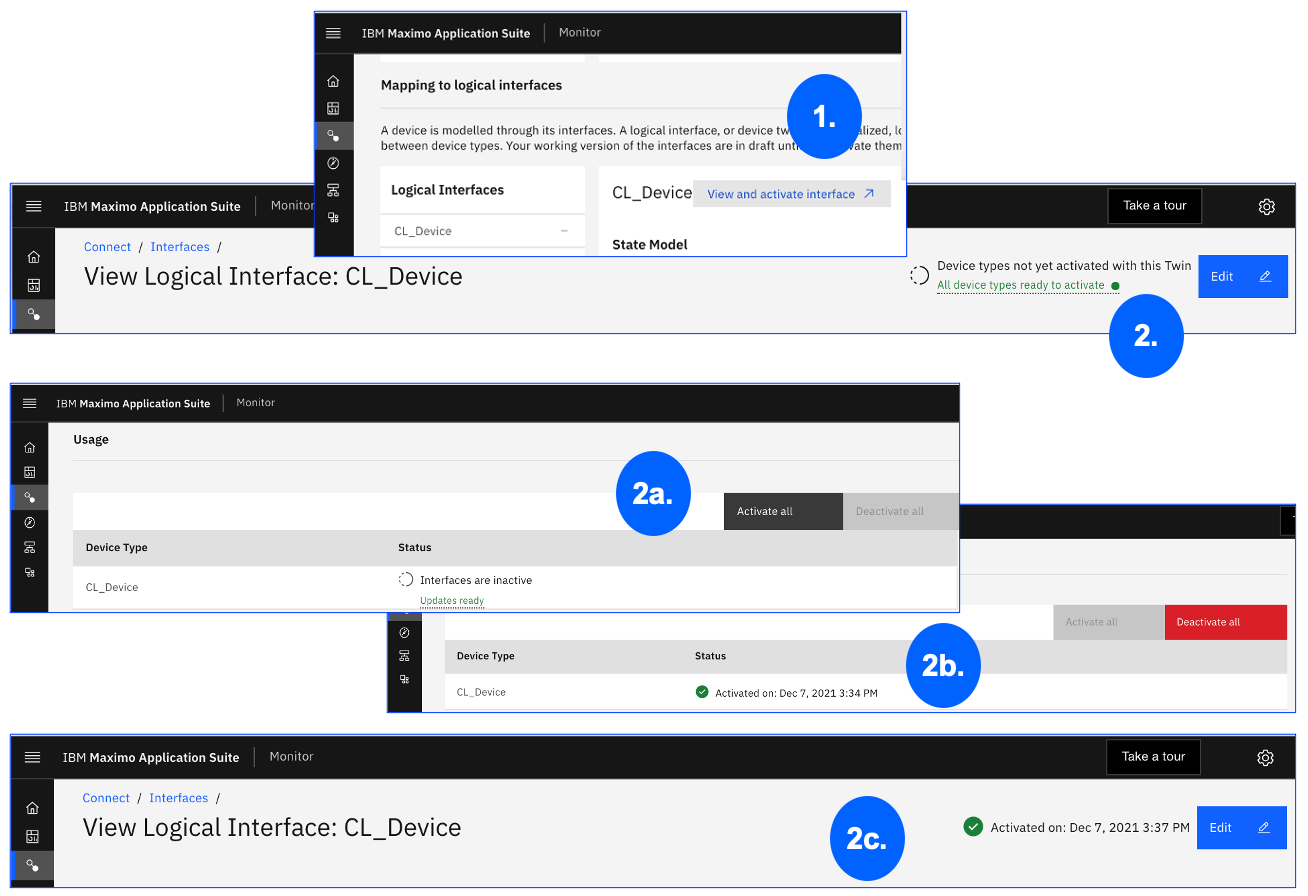Open the devices icon at the bottom of the Mapping to logical interfaces sidebar
1308x896 pixels.
pos(333,217)
